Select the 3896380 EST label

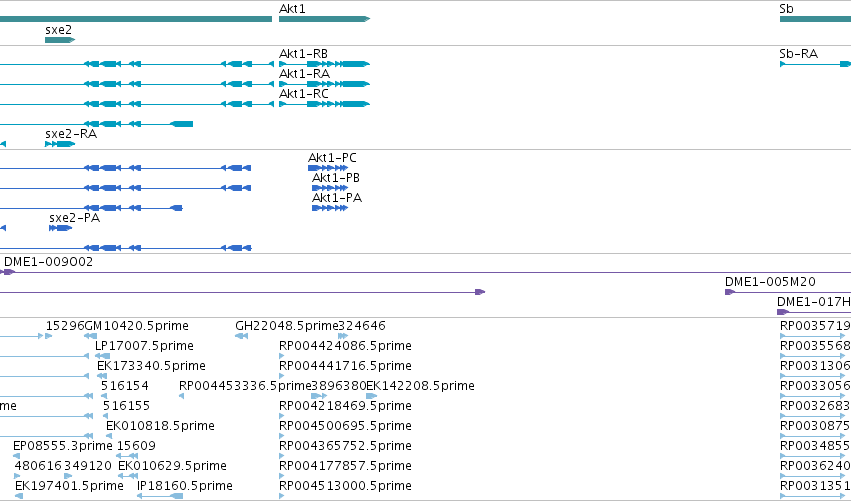[339, 386]
